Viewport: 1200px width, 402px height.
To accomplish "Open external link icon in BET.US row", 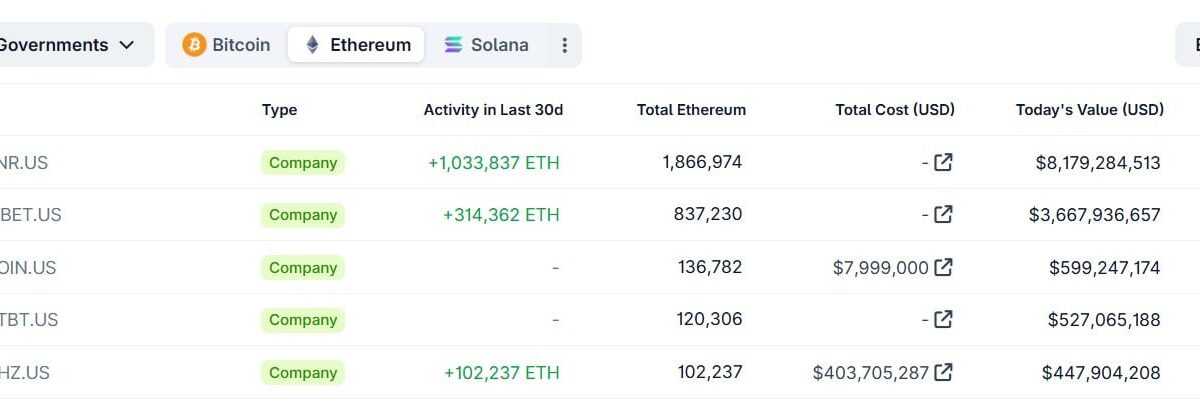I will pyautogui.click(x=943, y=214).
